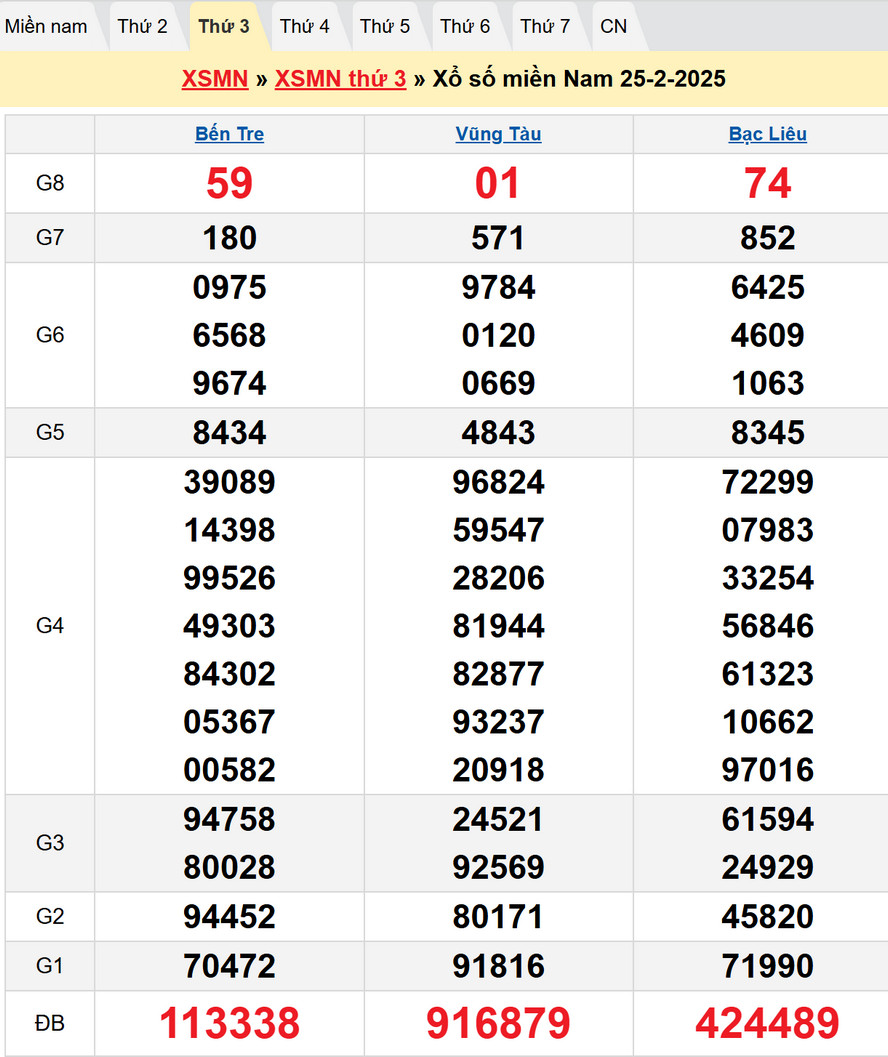The image size is (888, 1057).
Task: Click the G1 number 71990
Action: 767,966
